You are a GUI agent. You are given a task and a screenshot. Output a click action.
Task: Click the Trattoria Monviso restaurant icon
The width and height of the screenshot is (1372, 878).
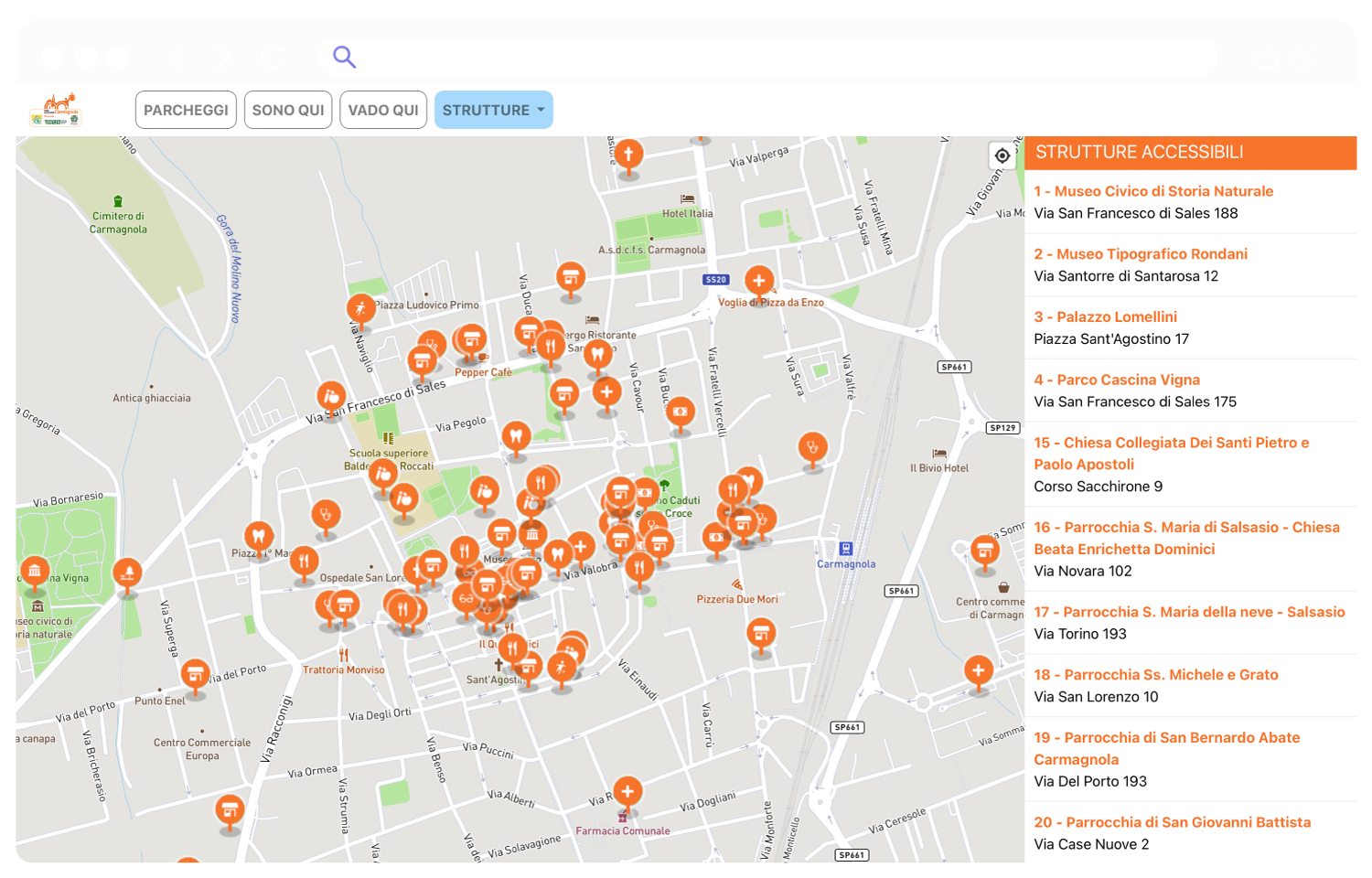tap(344, 655)
